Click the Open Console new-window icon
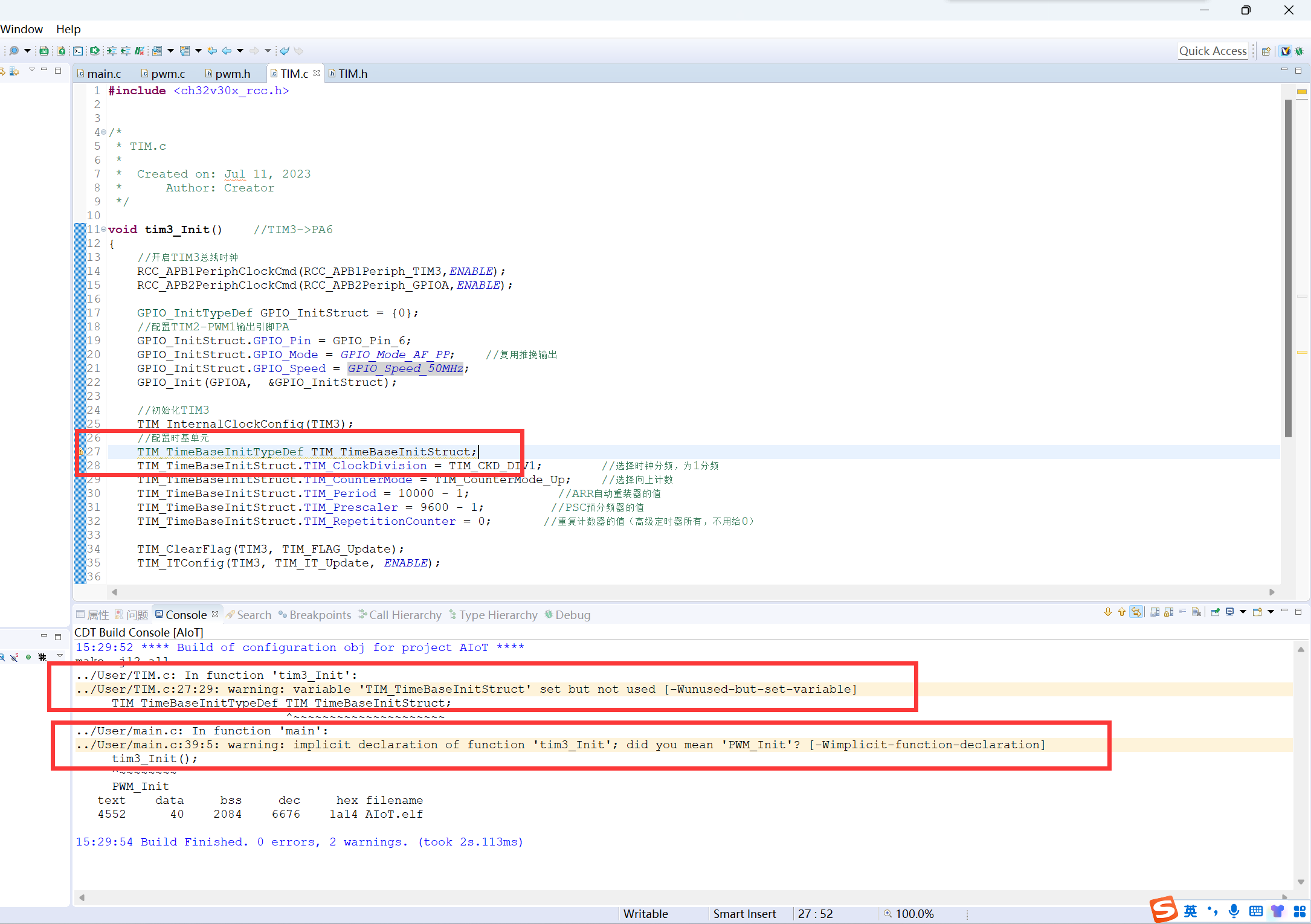This screenshot has width=1311, height=924. tap(1257, 612)
